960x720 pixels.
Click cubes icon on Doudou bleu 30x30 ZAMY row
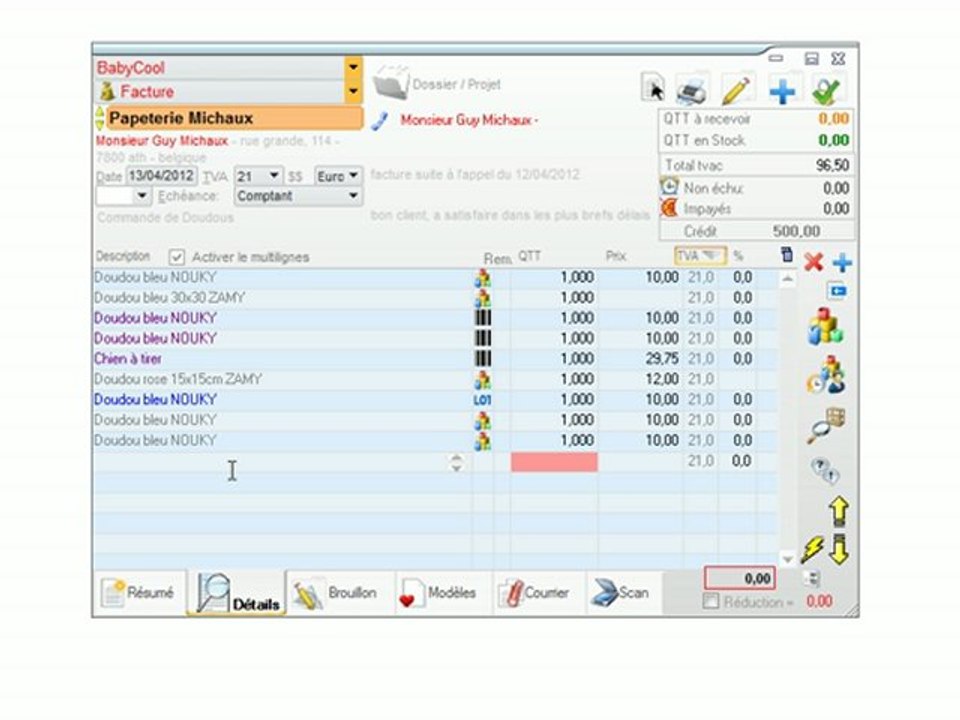(482, 298)
